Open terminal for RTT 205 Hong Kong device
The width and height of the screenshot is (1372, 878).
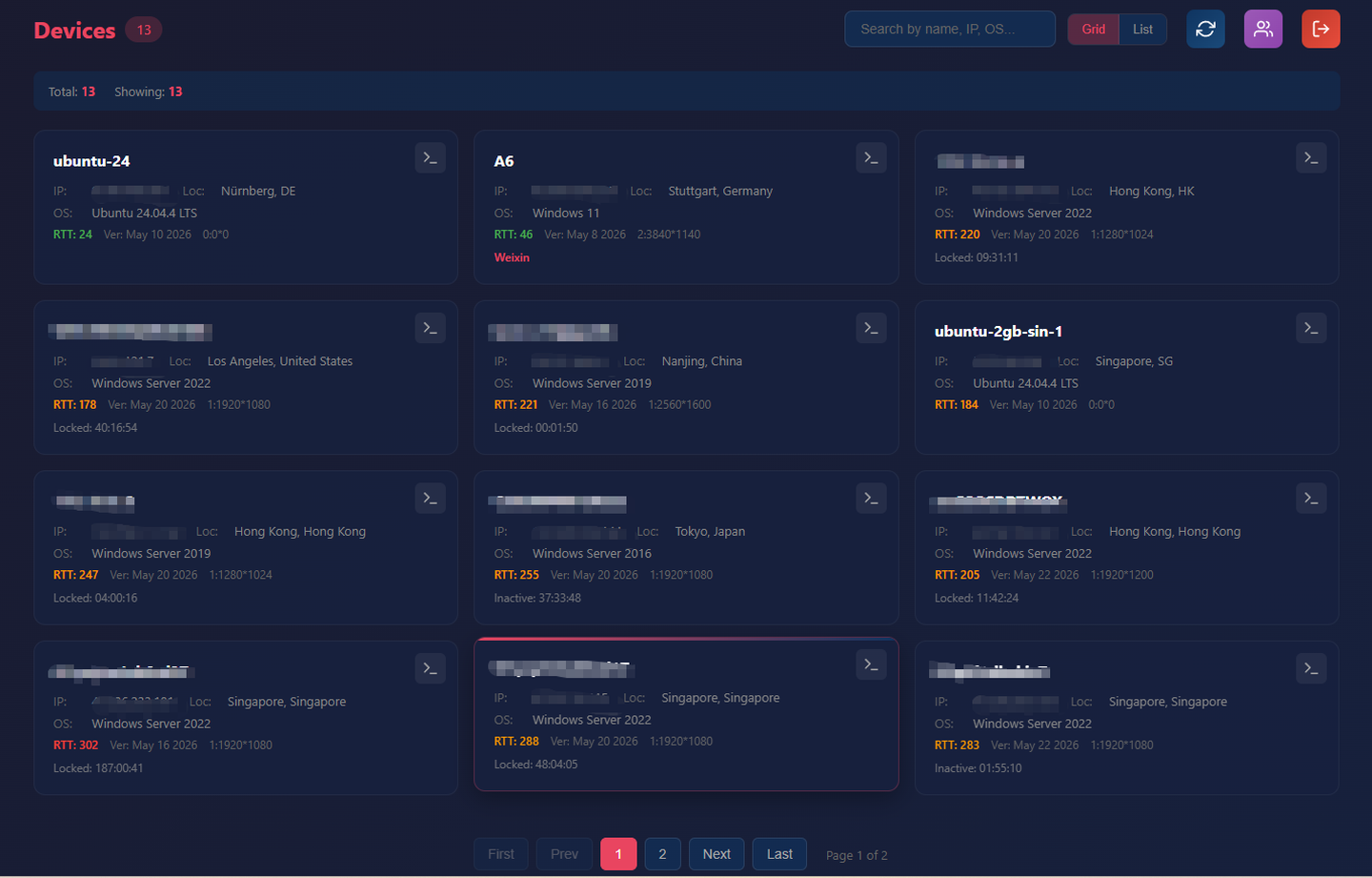coord(1311,499)
